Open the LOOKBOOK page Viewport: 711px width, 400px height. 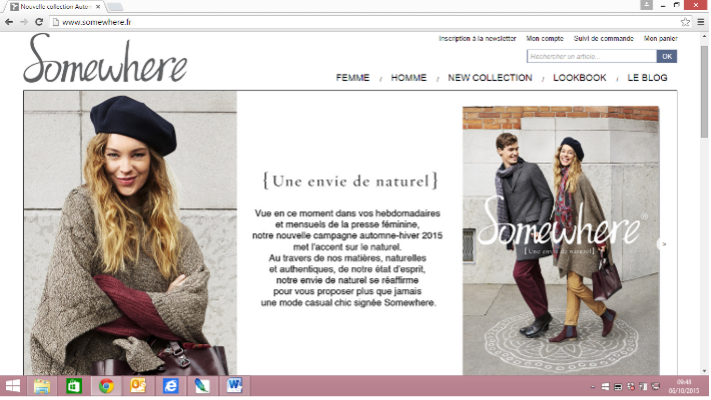tap(580, 78)
